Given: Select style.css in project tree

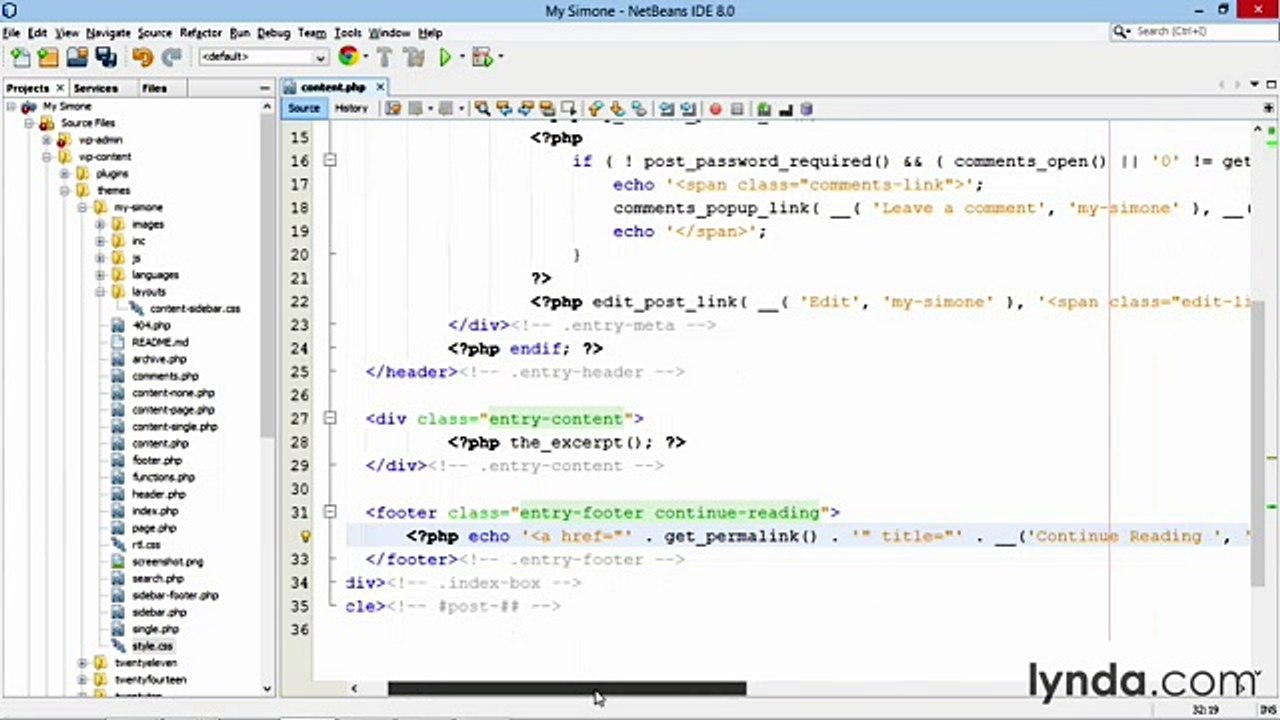Looking at the screenshot, I should (152, 646).
